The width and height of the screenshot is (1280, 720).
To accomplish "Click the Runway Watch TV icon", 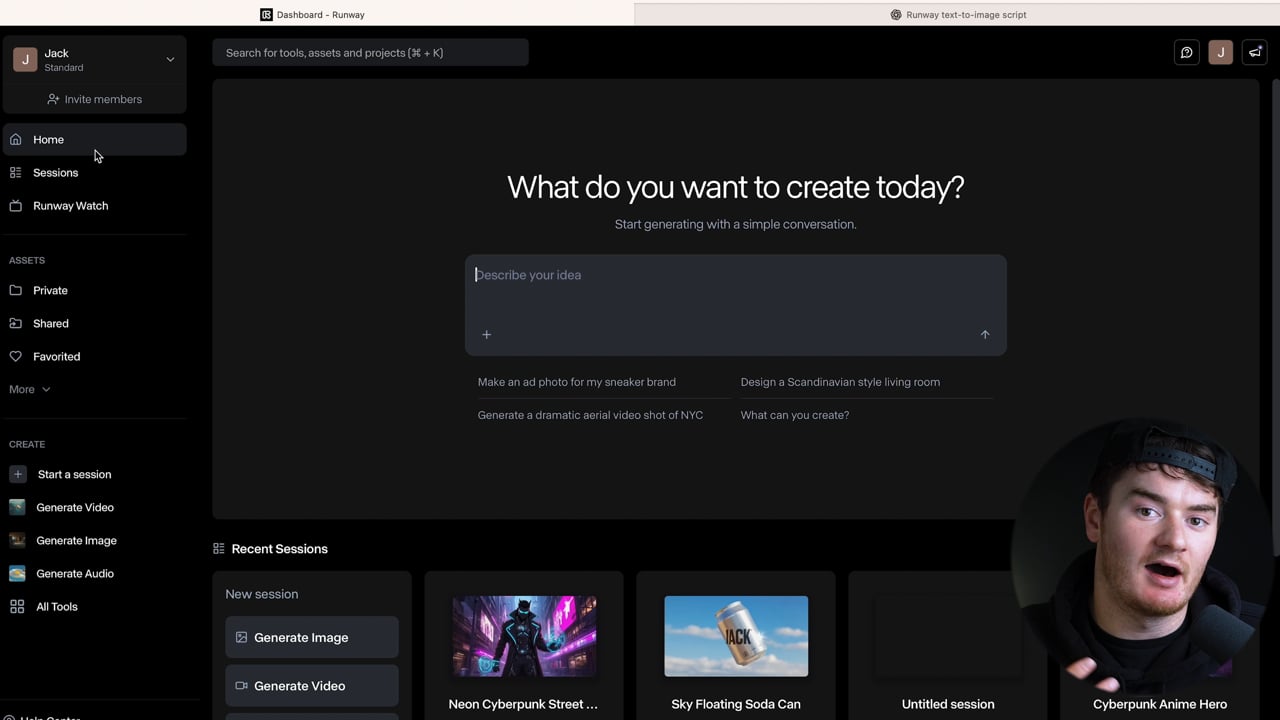I will 15,205.
